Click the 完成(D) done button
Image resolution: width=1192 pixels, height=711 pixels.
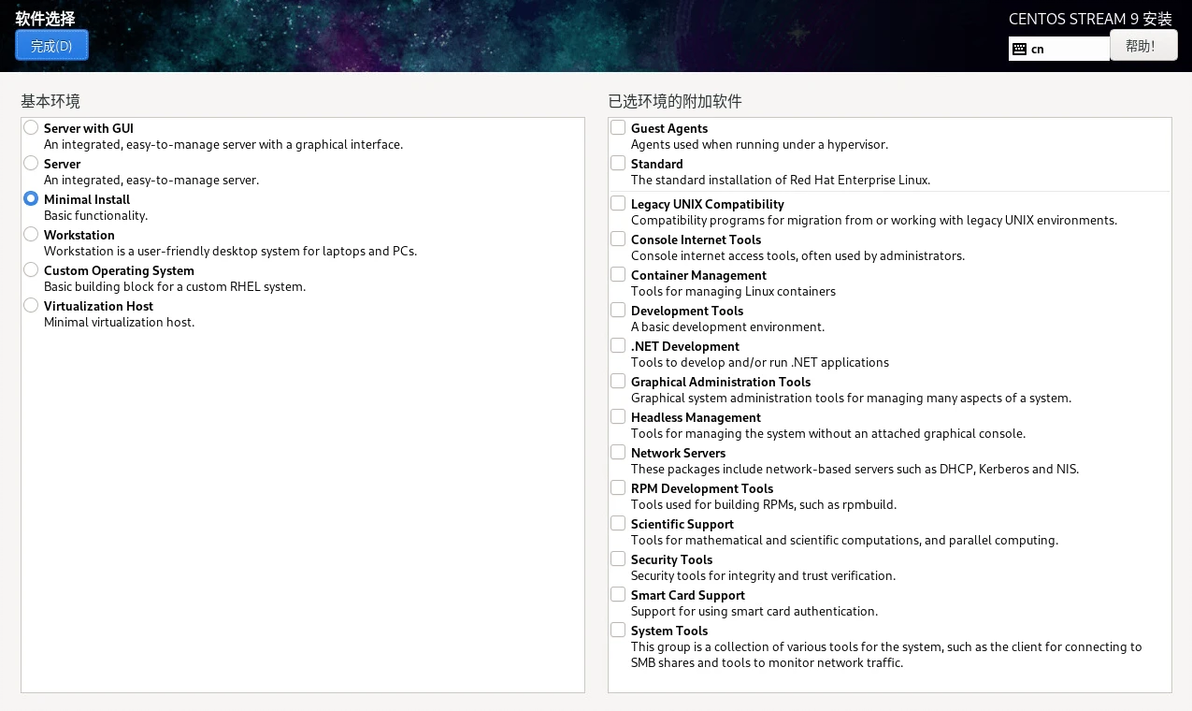click(52, 46)
